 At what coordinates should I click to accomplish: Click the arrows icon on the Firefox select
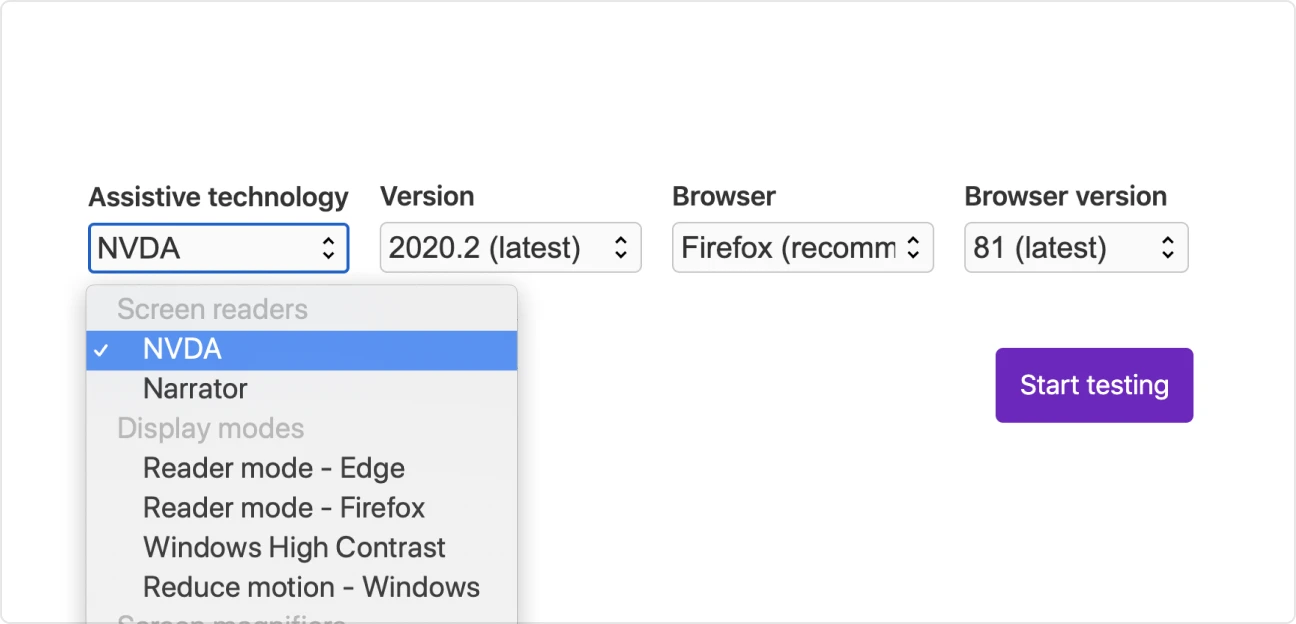pos(912,248)
